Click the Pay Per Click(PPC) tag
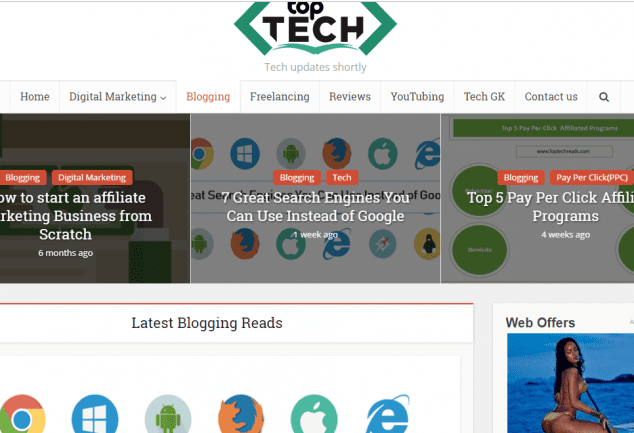 592,177
